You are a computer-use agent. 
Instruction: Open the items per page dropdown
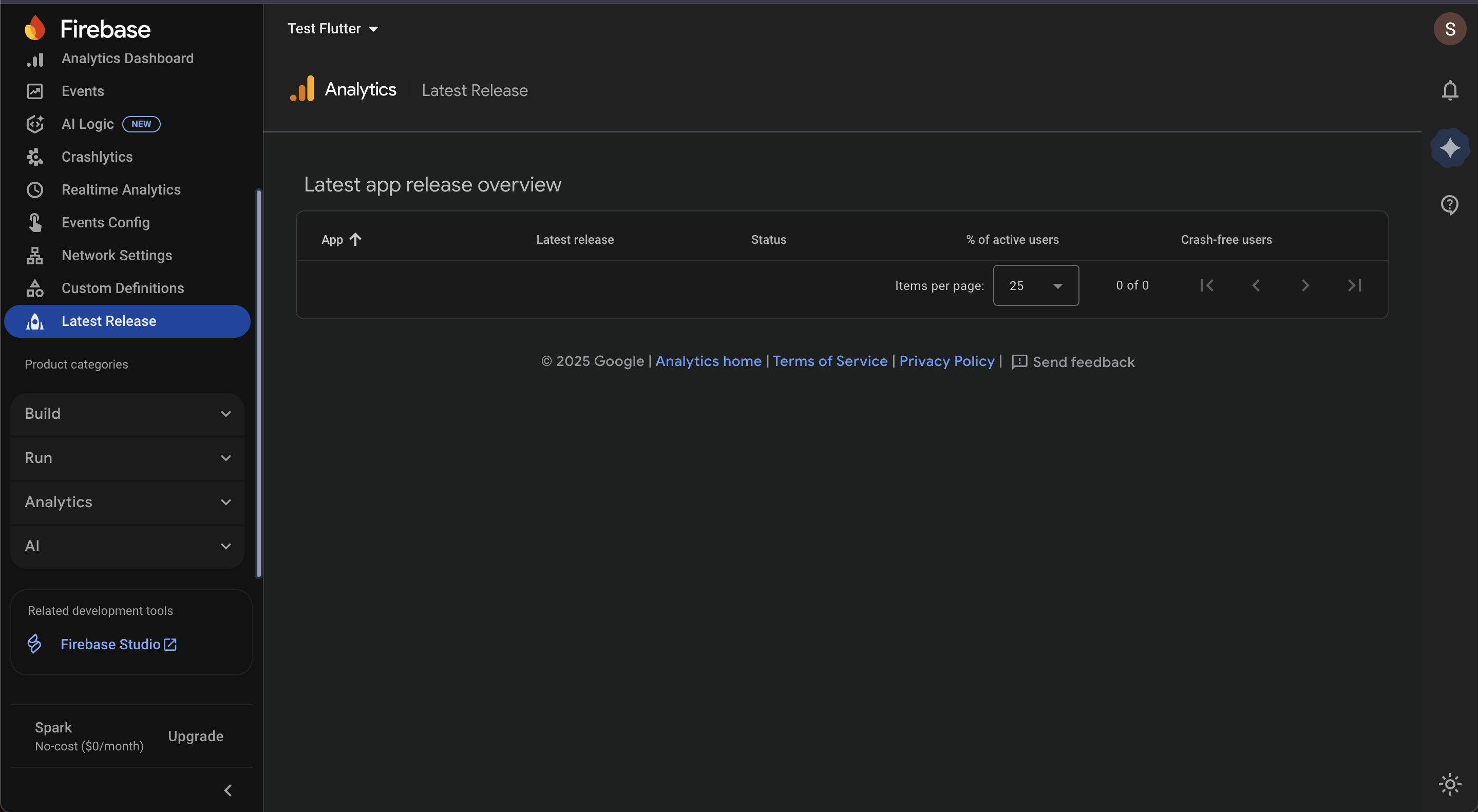click(1036, 285)
